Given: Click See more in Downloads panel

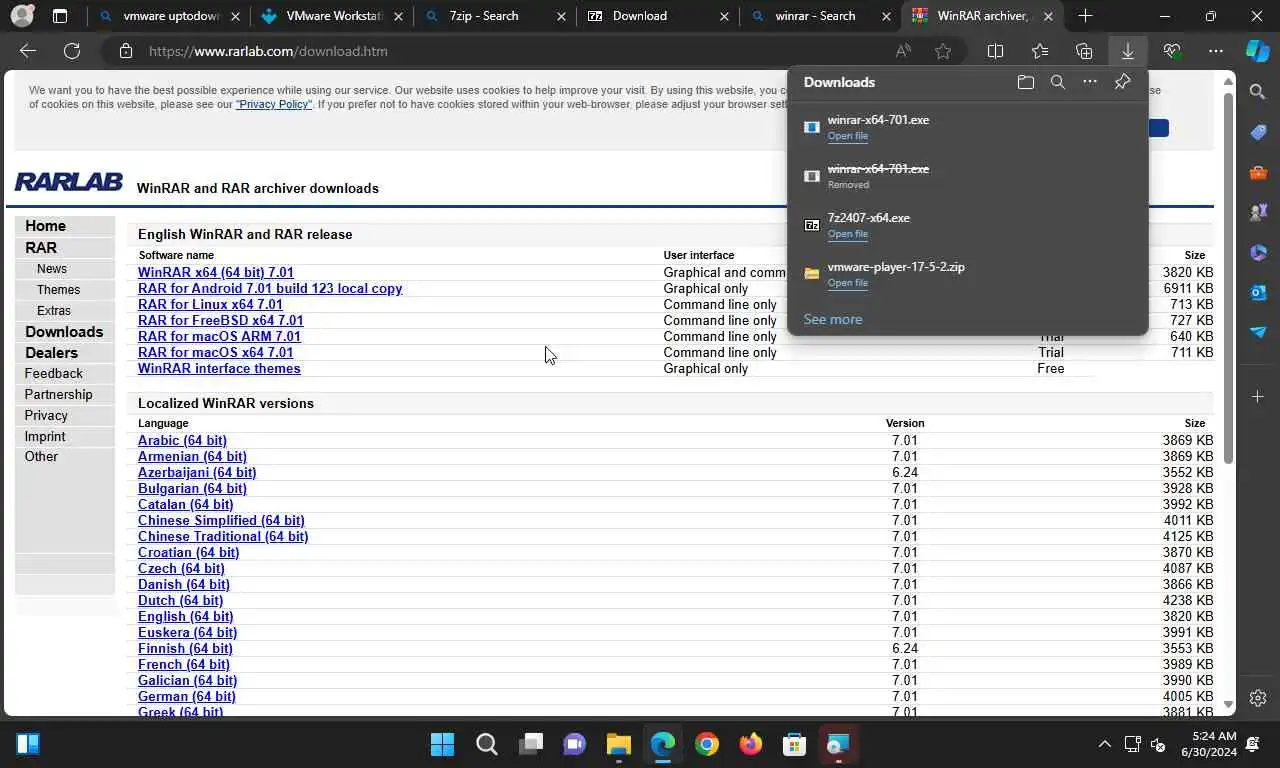Looking at the screenshot, I should pyautogui.click(x=832, y=319).
